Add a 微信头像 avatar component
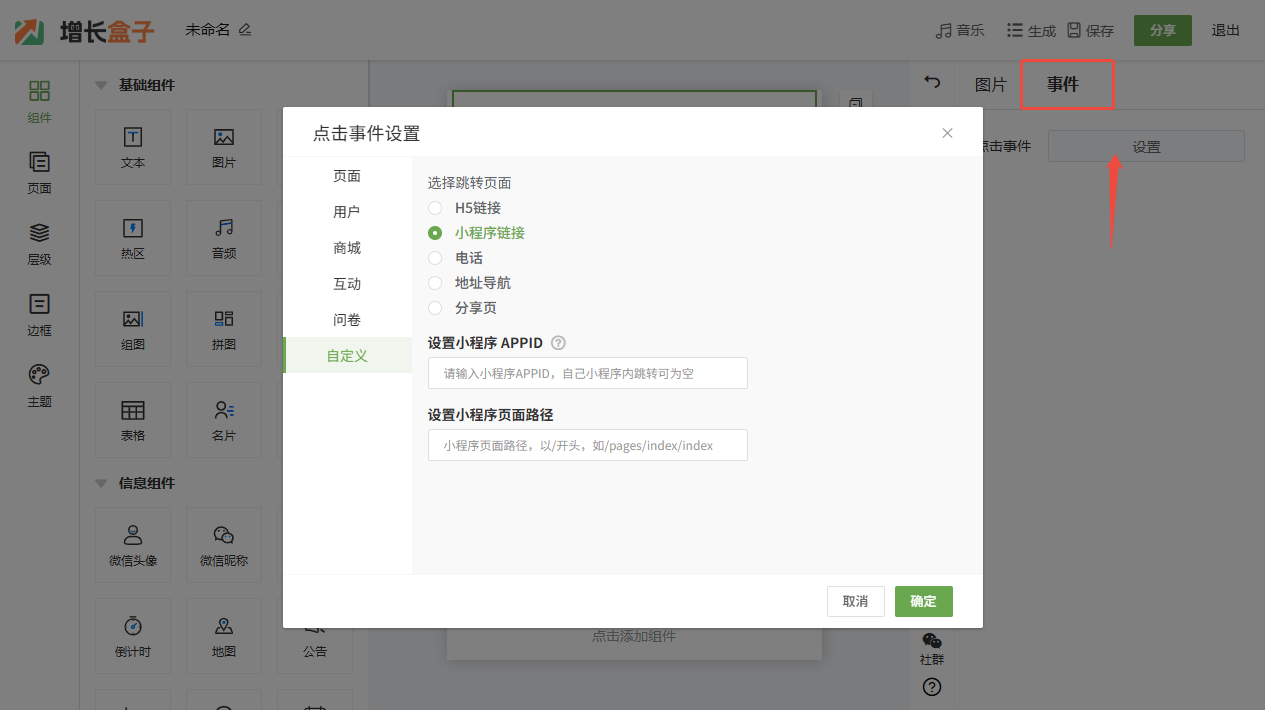 (x=133, y=545)
